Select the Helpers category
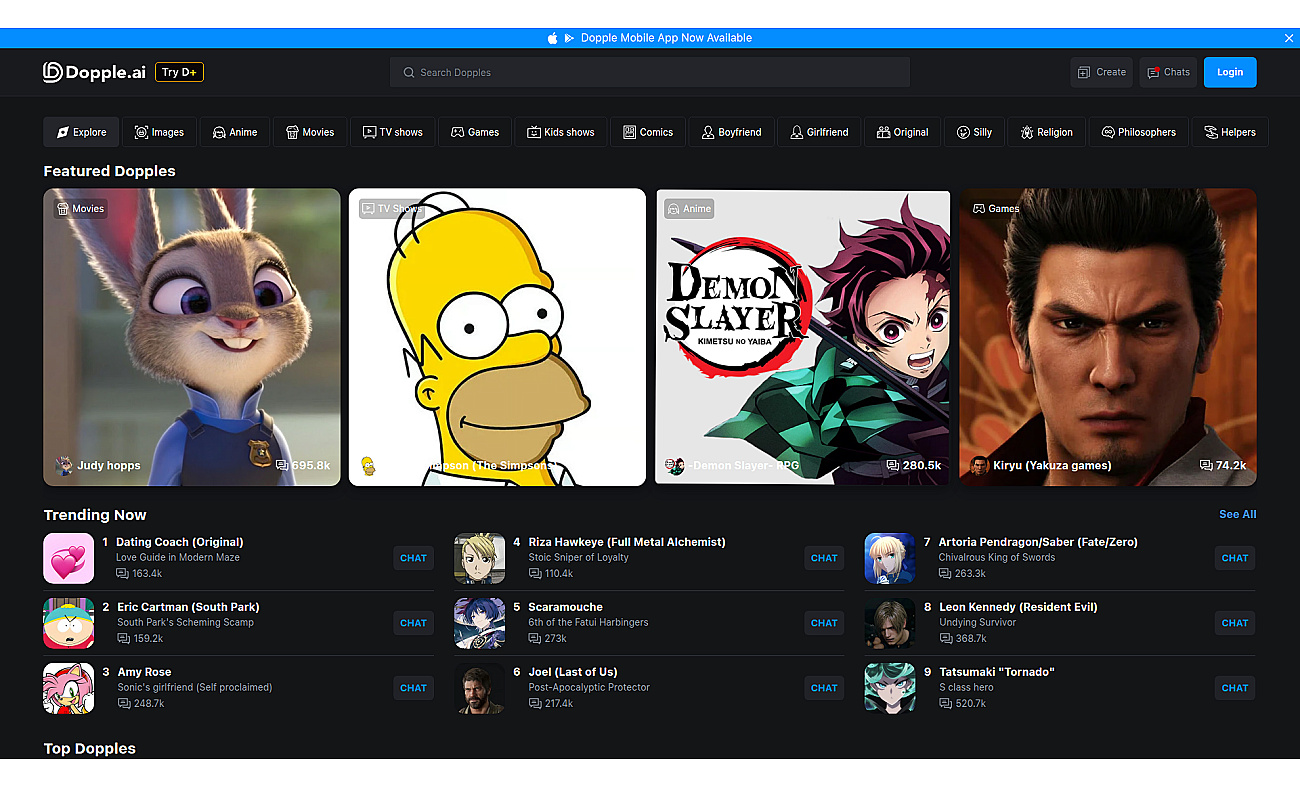Viewport: 1300px width, 788px height. (1230, 132)
